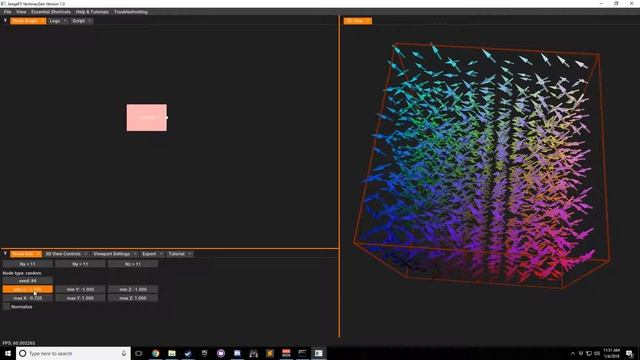This screenshot has width=640, height=360.
Task: Close the 3D View Controls tab
Action: (86, 254)
